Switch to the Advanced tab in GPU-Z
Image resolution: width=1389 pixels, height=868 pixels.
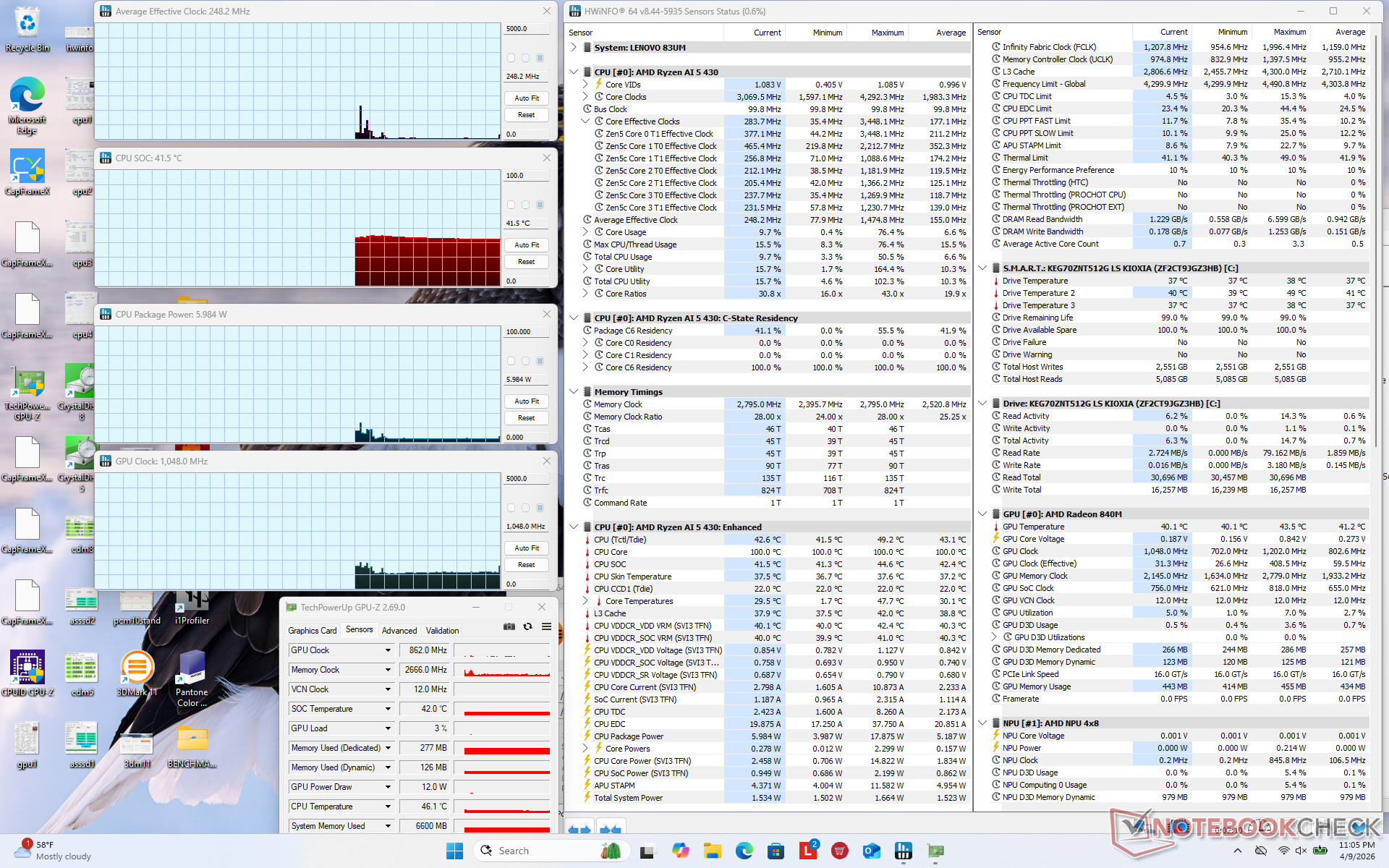(399, 631)
